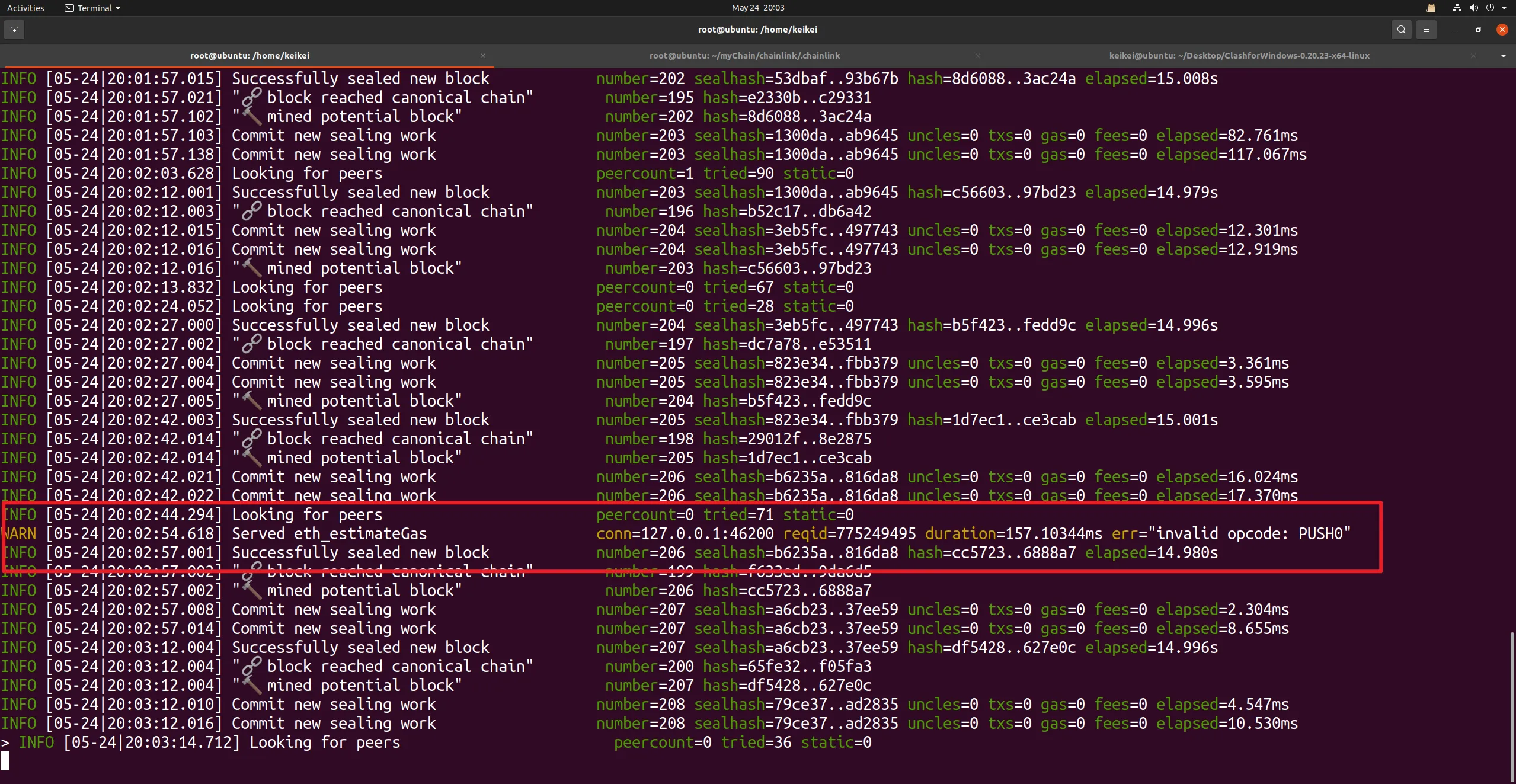Click the power icon in top bar

pos(1490,8)
